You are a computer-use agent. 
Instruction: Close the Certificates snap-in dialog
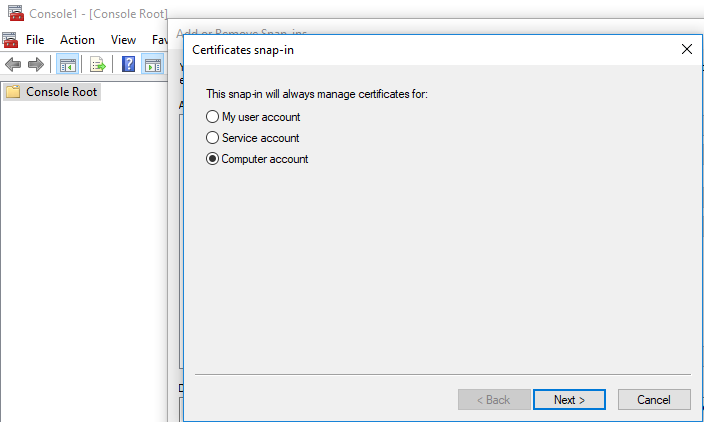pyautogui.click(x=686, y=49)
